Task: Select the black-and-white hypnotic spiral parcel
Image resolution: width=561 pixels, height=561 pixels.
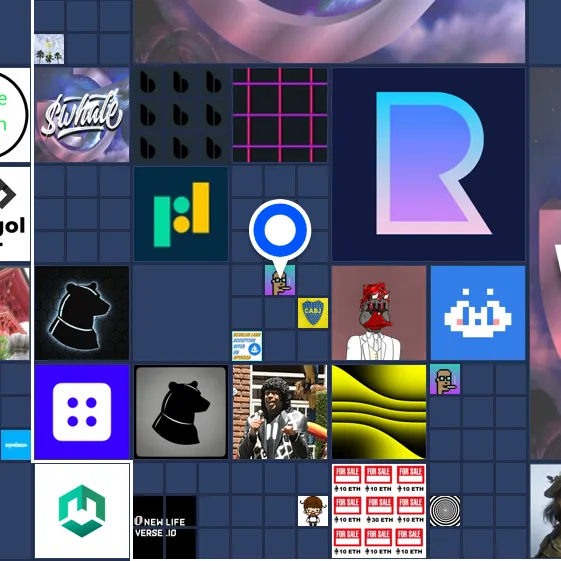Action: 445,511
